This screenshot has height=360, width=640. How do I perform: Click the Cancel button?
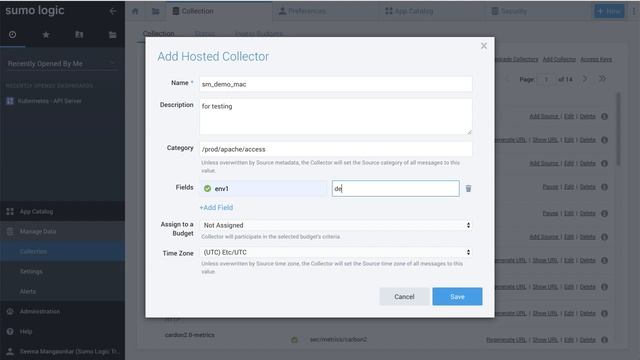[x=404, y=297]
